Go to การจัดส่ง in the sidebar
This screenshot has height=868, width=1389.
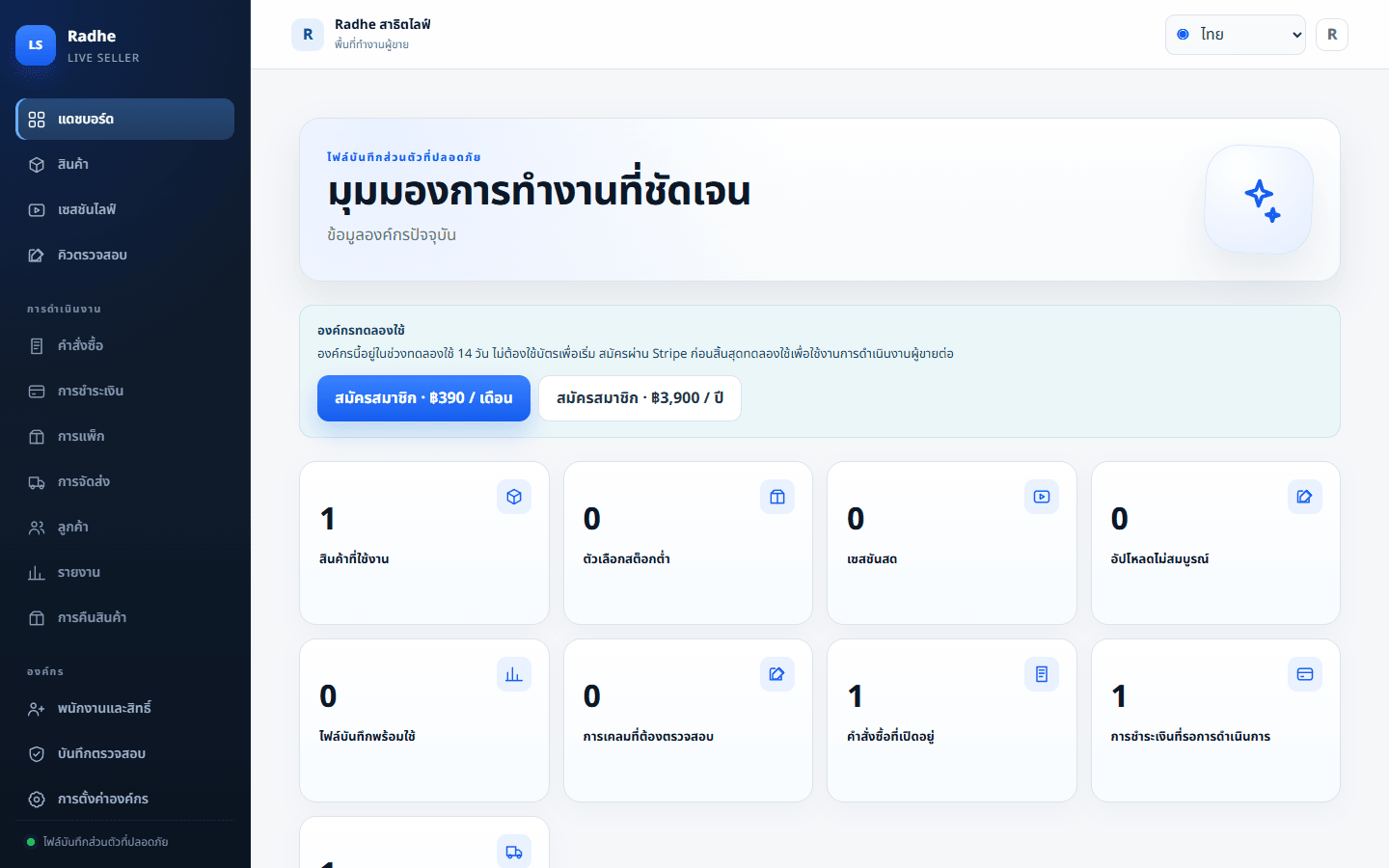(x=125, y=481)
